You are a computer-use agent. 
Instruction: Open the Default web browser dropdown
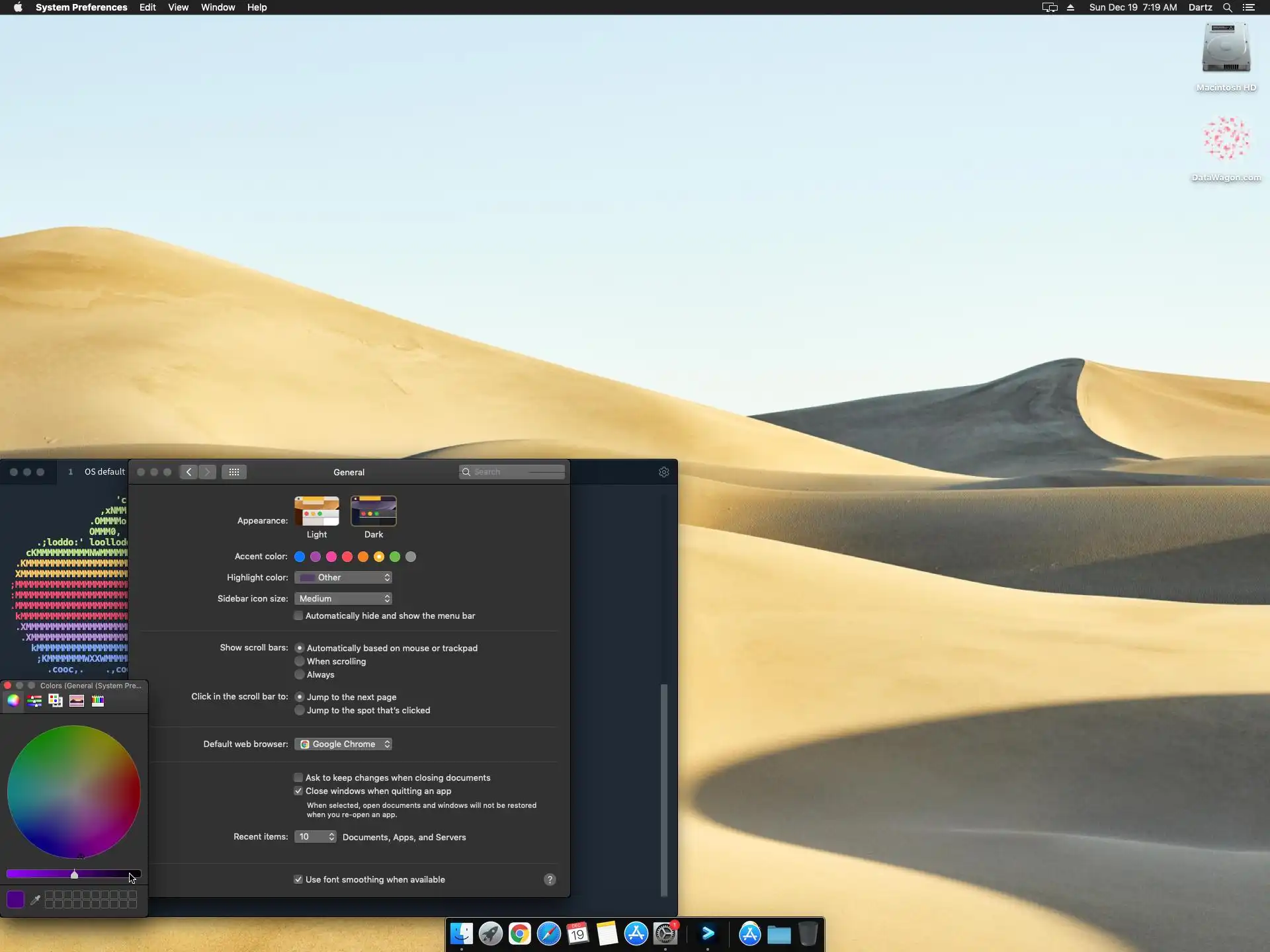point(343,744)
